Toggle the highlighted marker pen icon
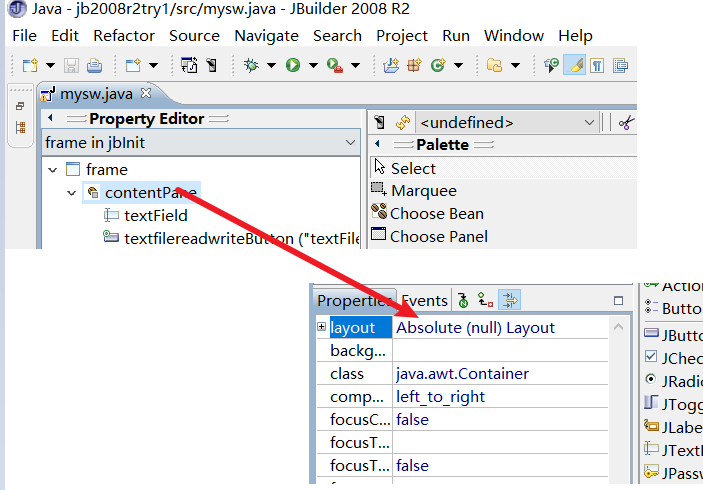The width and height of the screenshot is (703, 490). coord(574,65)
